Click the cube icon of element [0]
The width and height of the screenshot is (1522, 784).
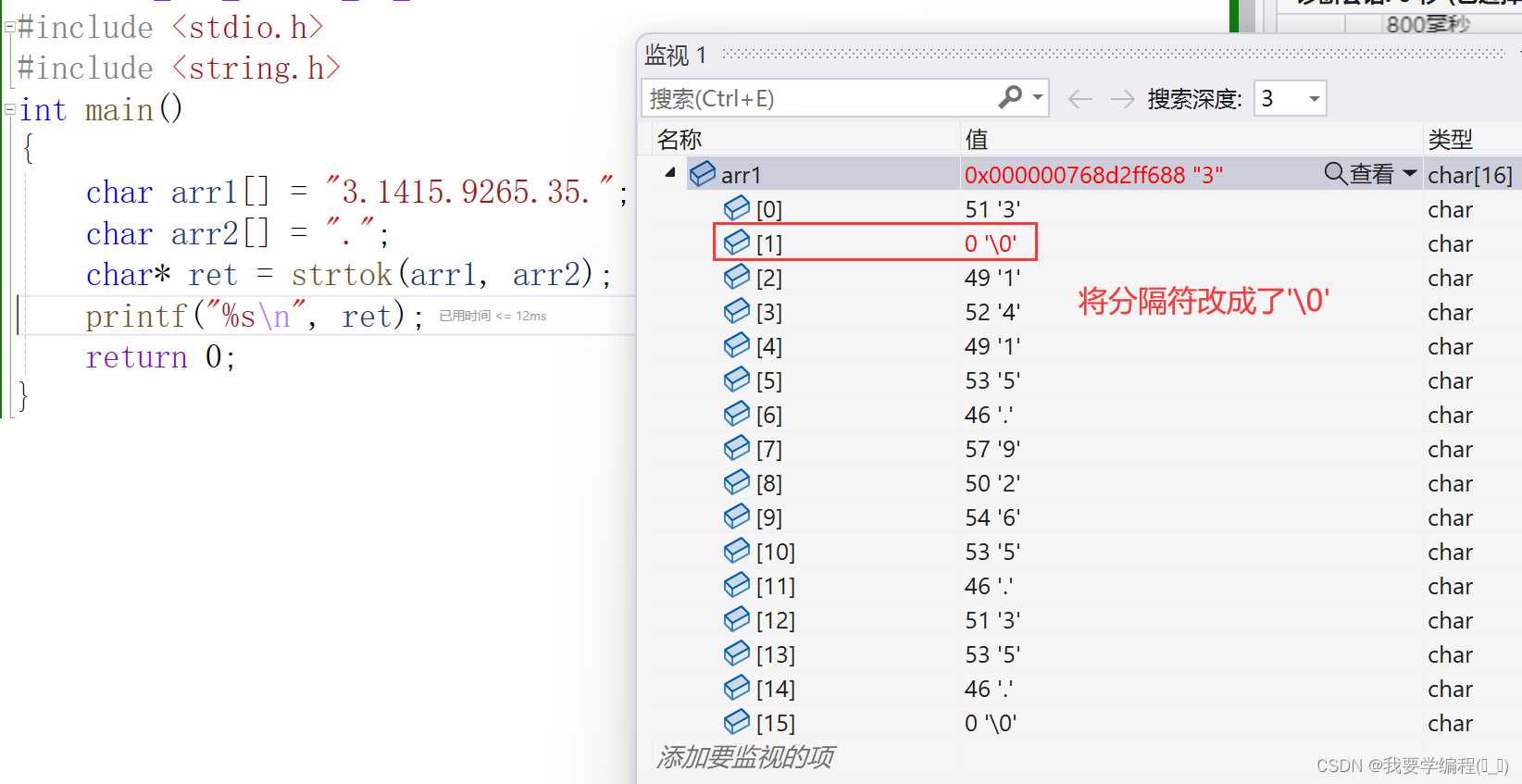coord(737,208)
